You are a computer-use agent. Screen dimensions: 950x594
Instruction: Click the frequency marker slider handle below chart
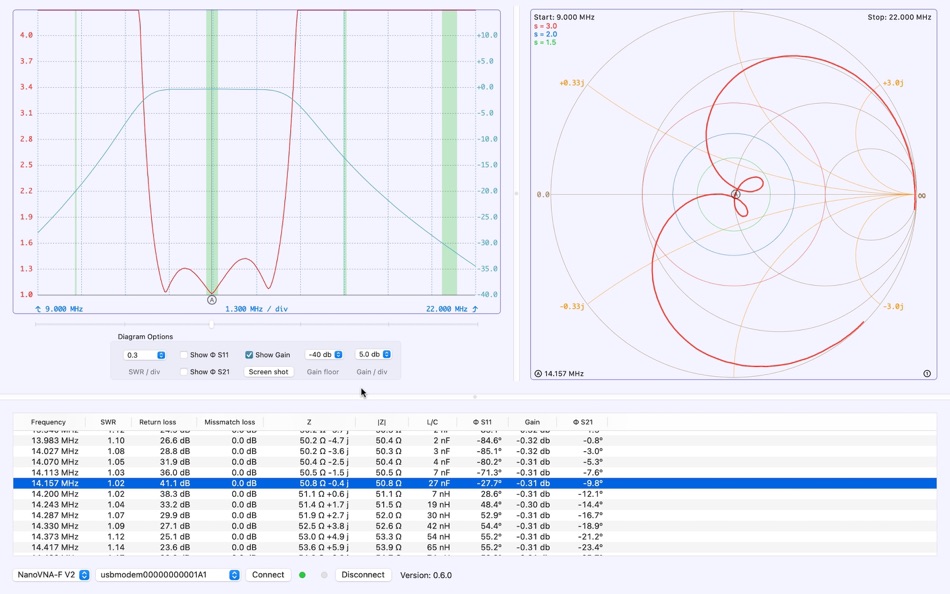pyautogui.click(x=211, y=324)
